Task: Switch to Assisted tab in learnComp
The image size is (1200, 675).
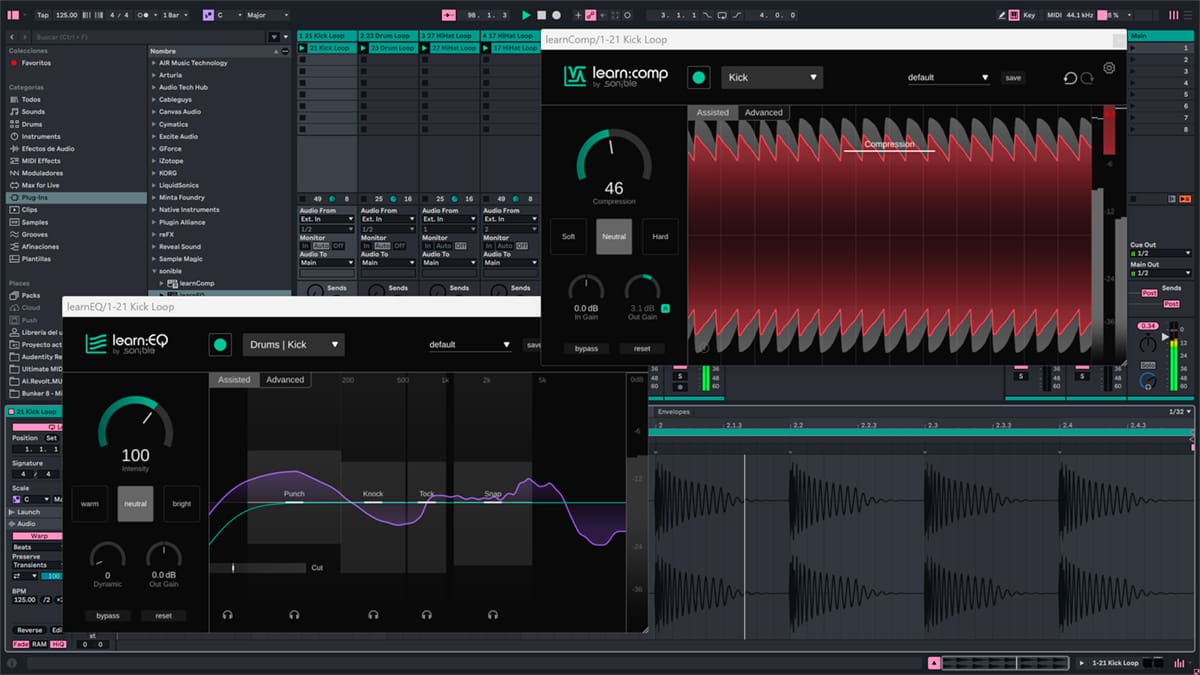Action: (x=713, y=113)
